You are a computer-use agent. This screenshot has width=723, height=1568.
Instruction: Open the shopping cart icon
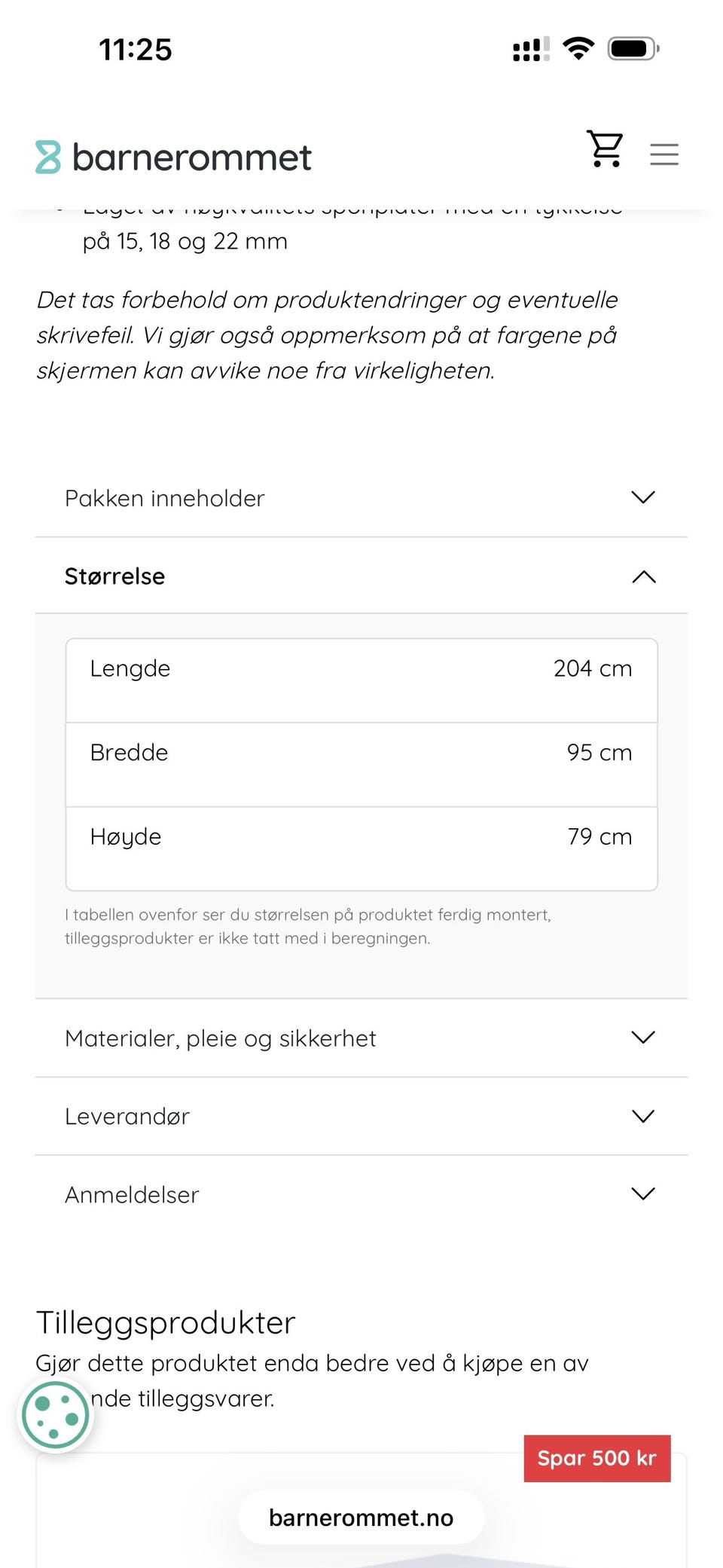click(x=605, y=148)
